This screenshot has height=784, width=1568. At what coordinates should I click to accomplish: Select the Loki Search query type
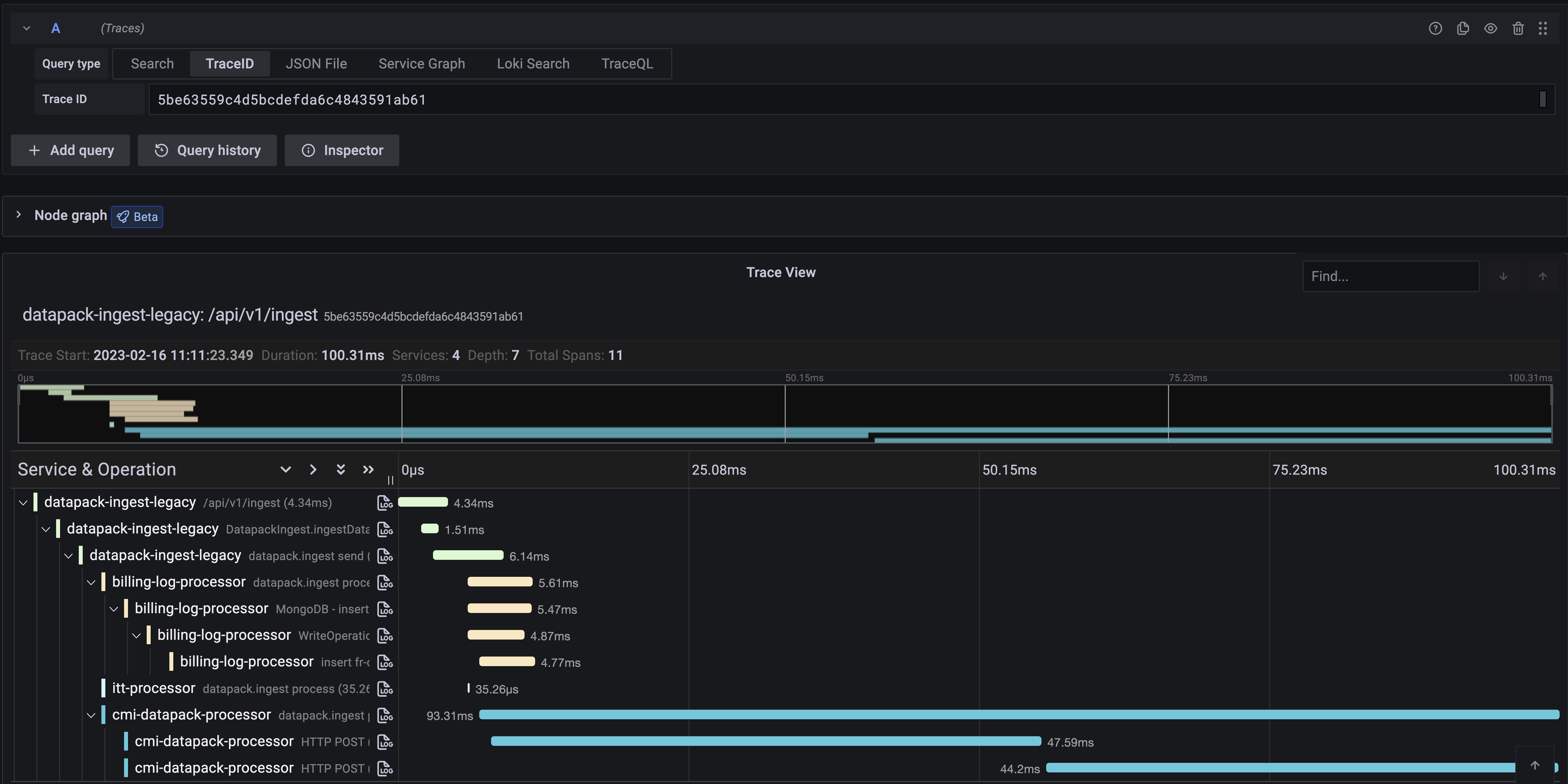[533, 64]
